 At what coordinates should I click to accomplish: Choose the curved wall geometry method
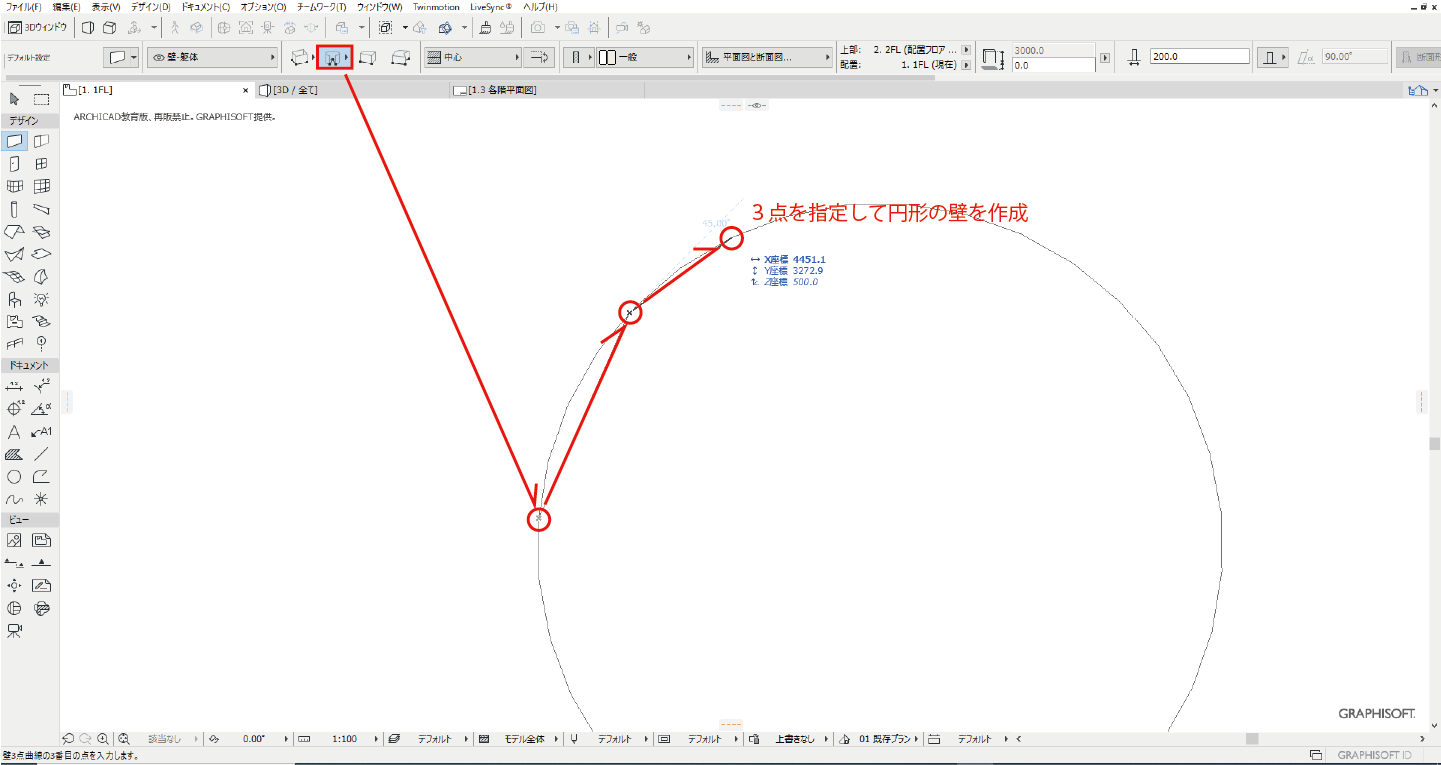[331, 58]
